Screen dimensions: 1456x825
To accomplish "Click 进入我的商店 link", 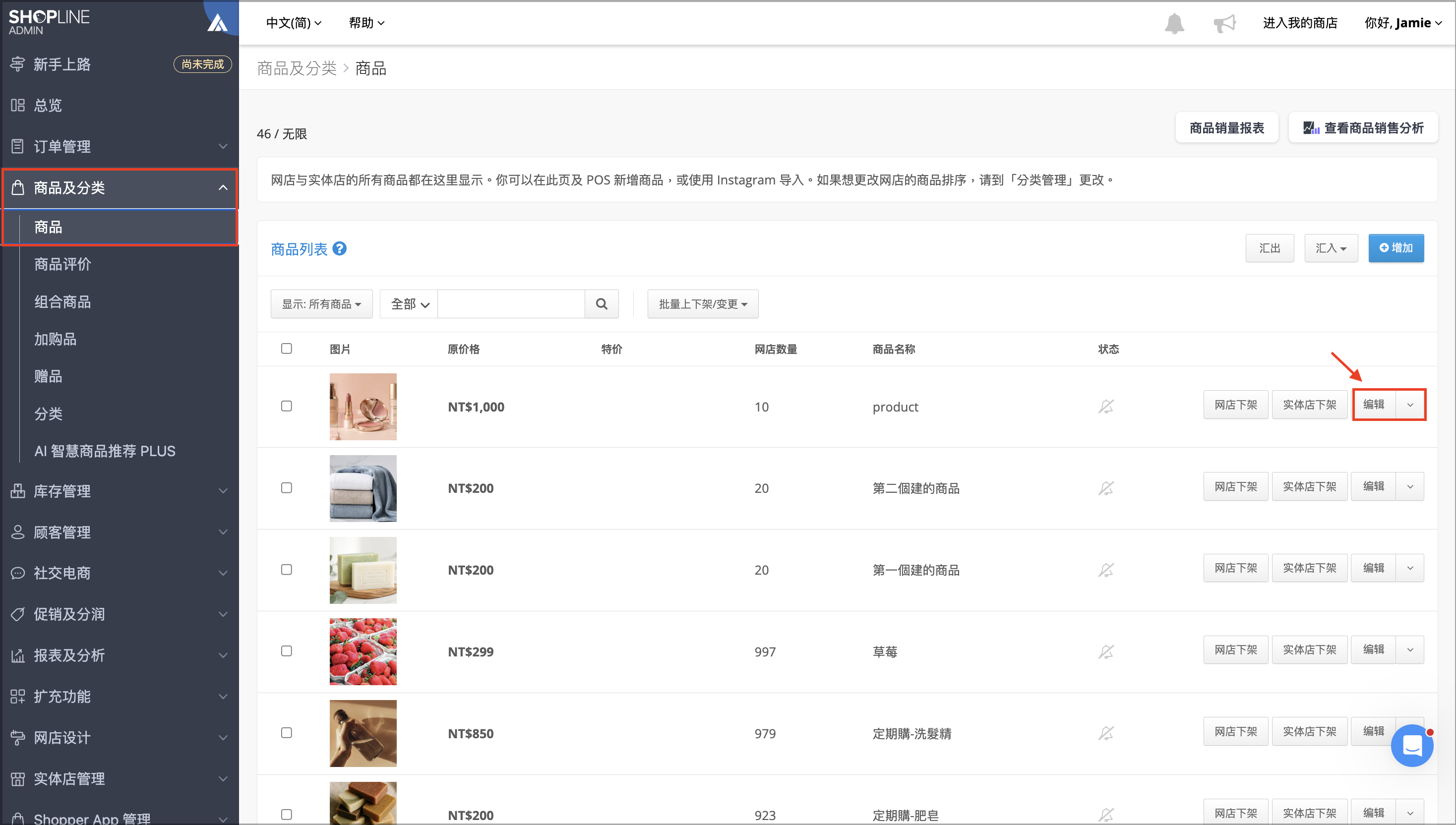I will point(1300,23).
